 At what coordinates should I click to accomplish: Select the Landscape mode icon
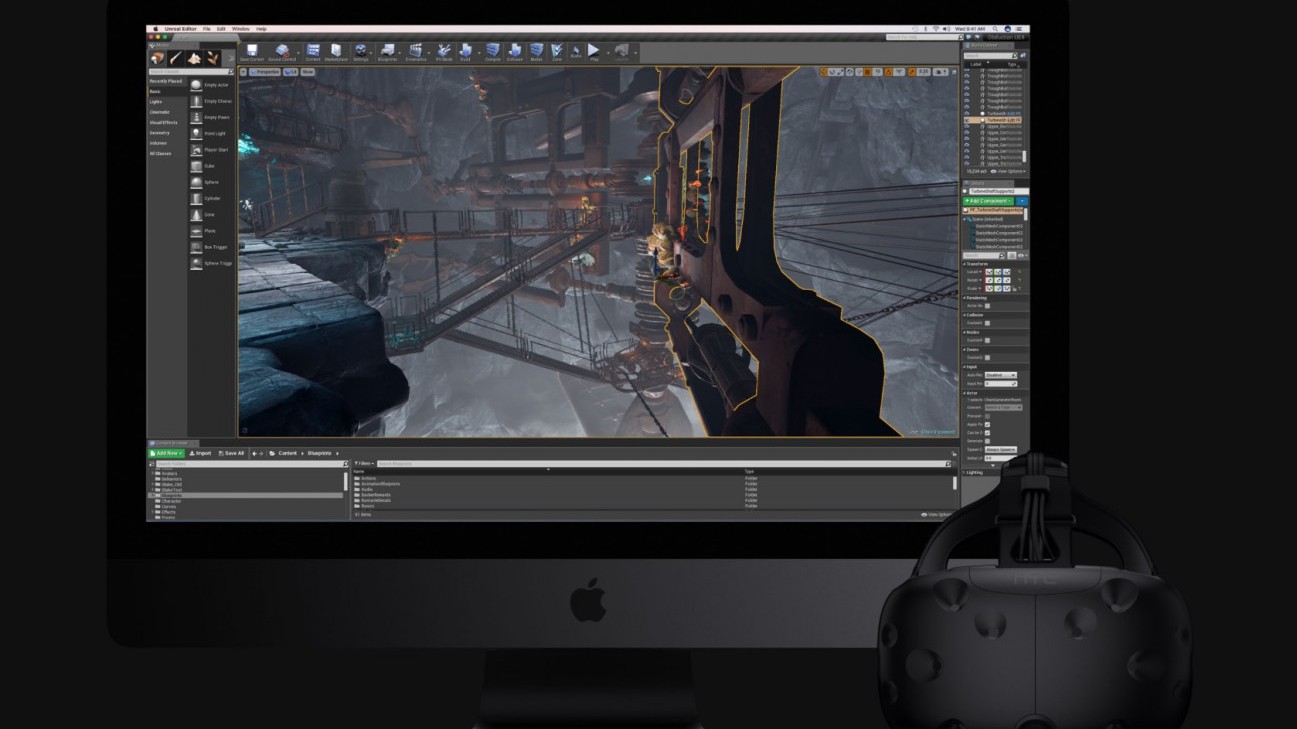tap(194, 59)
